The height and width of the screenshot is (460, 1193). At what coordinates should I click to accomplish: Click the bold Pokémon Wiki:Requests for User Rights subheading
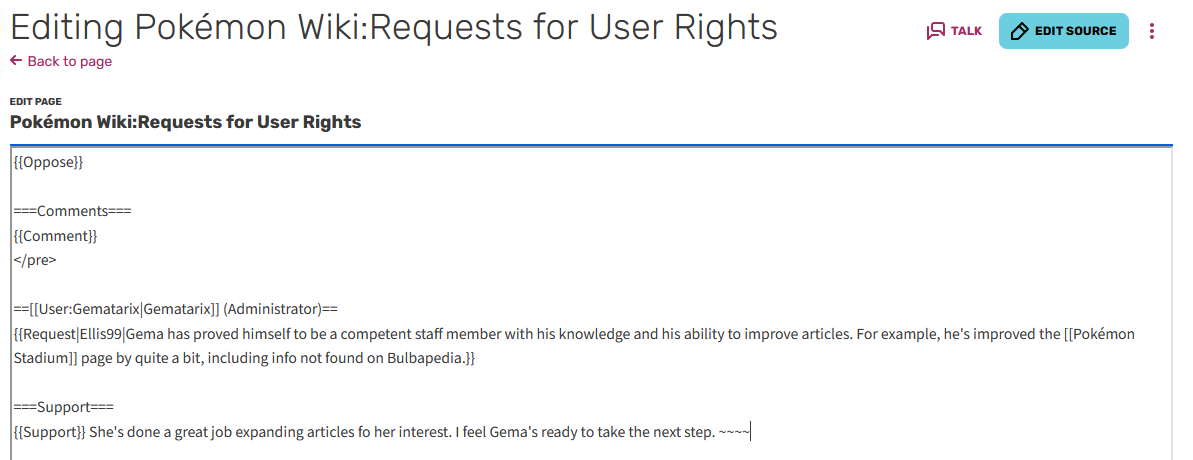coord(185,123)
